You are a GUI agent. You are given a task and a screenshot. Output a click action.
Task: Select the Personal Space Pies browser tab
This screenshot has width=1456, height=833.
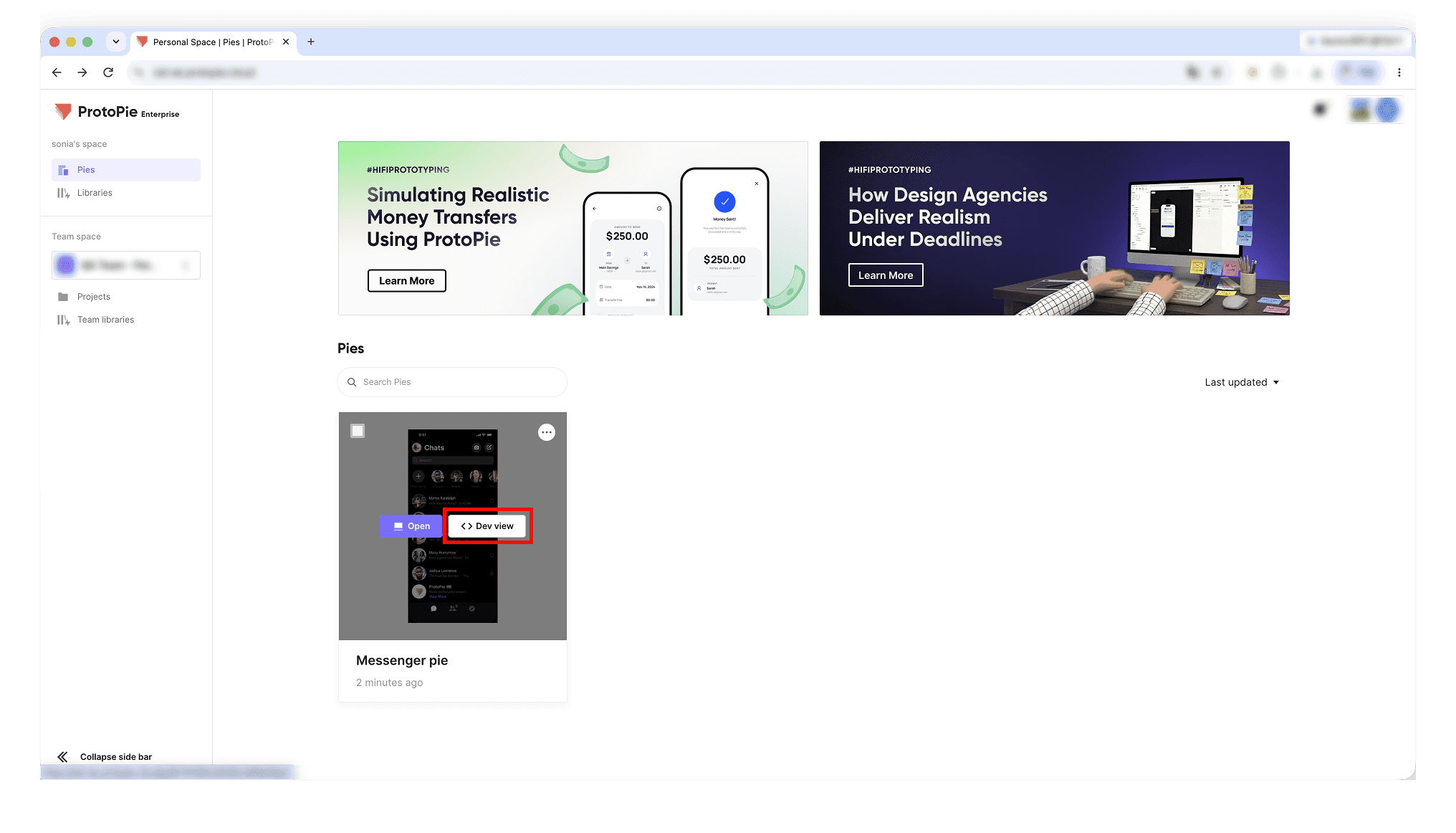[214, 42]
